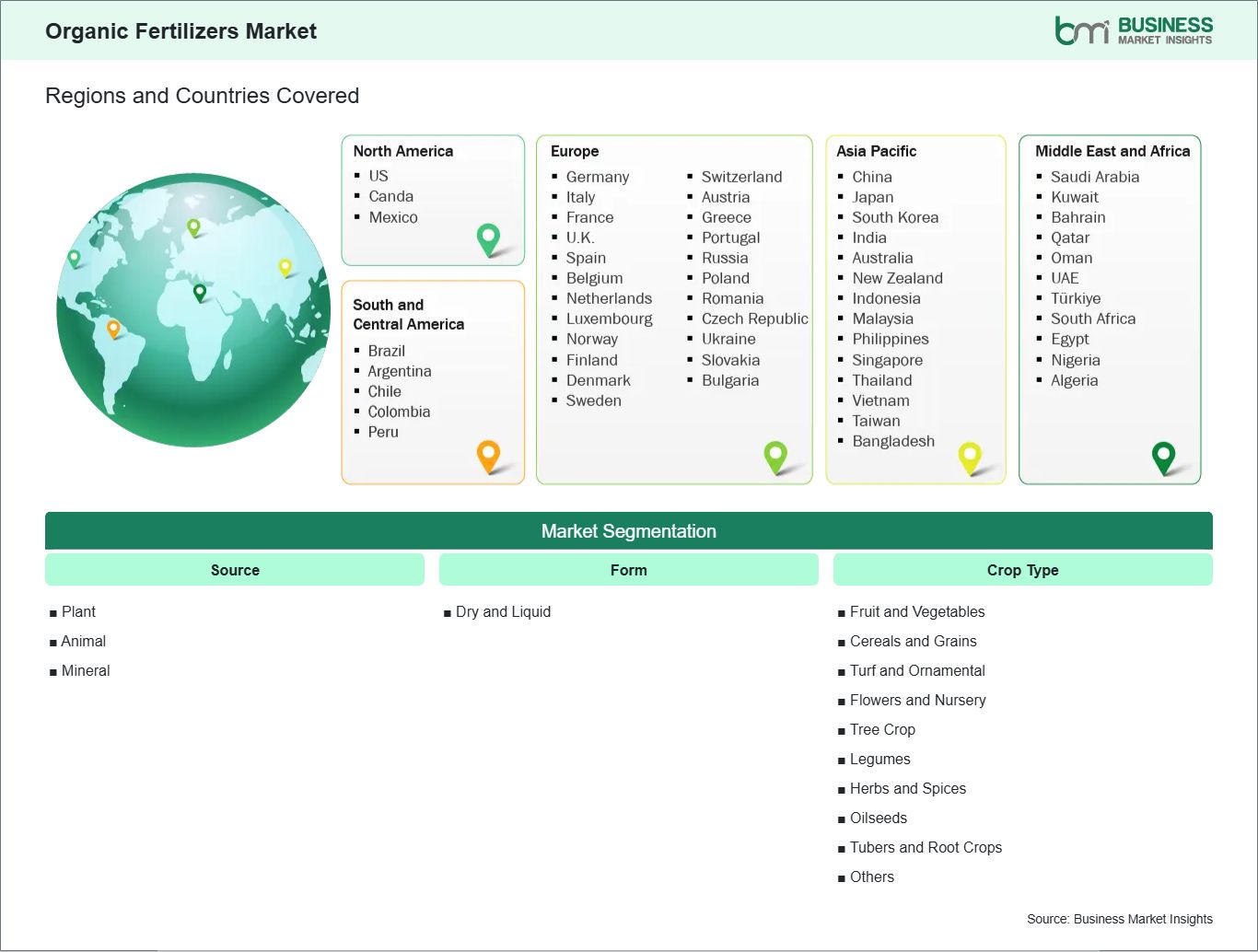The height and width of the screenshot is (952, 1258).
Task: Click the dark green pin in Middle East and Africa box
Action: 1163,456
